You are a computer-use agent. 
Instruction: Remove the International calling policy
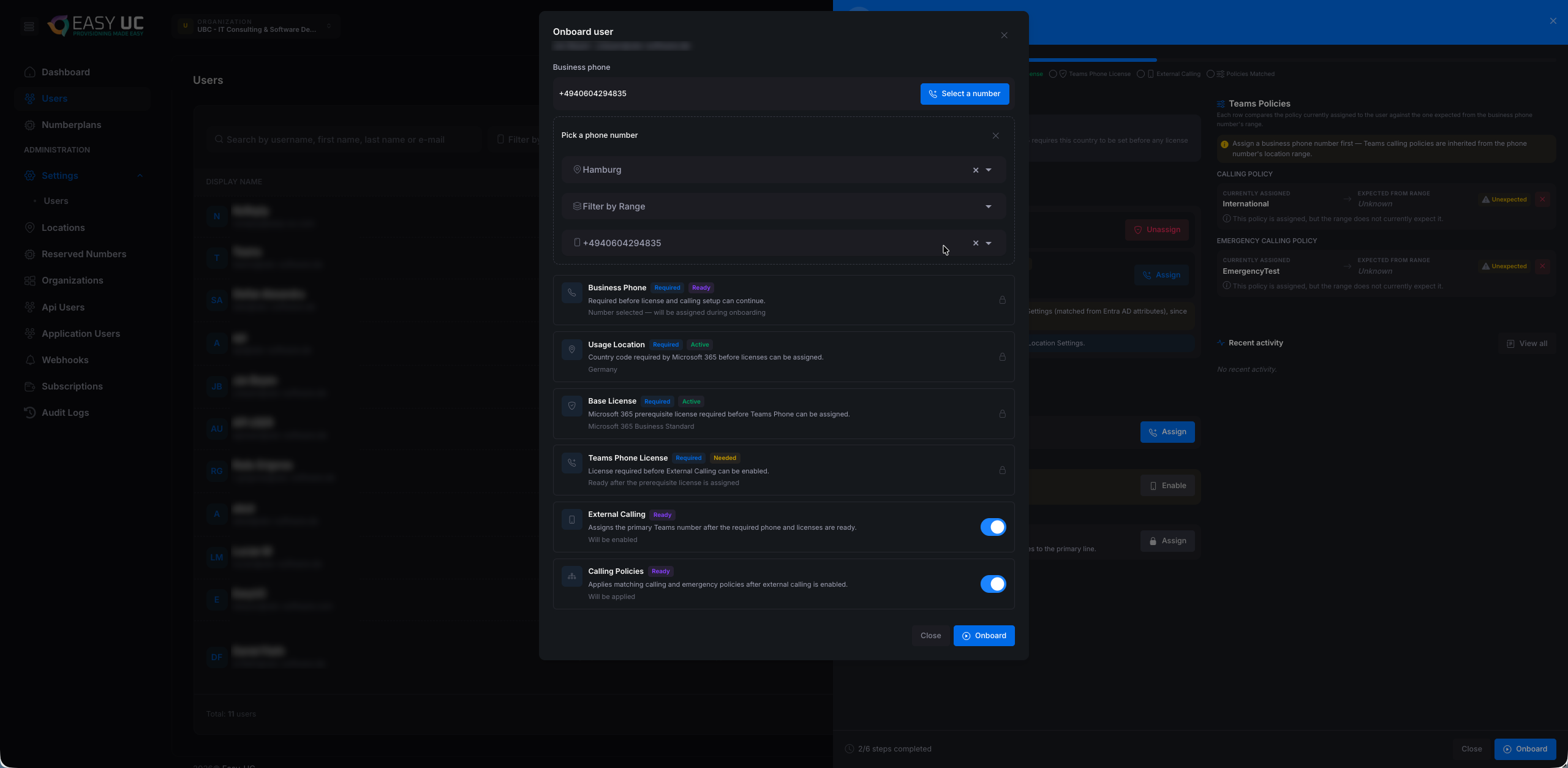click(x=1542, y=200)
